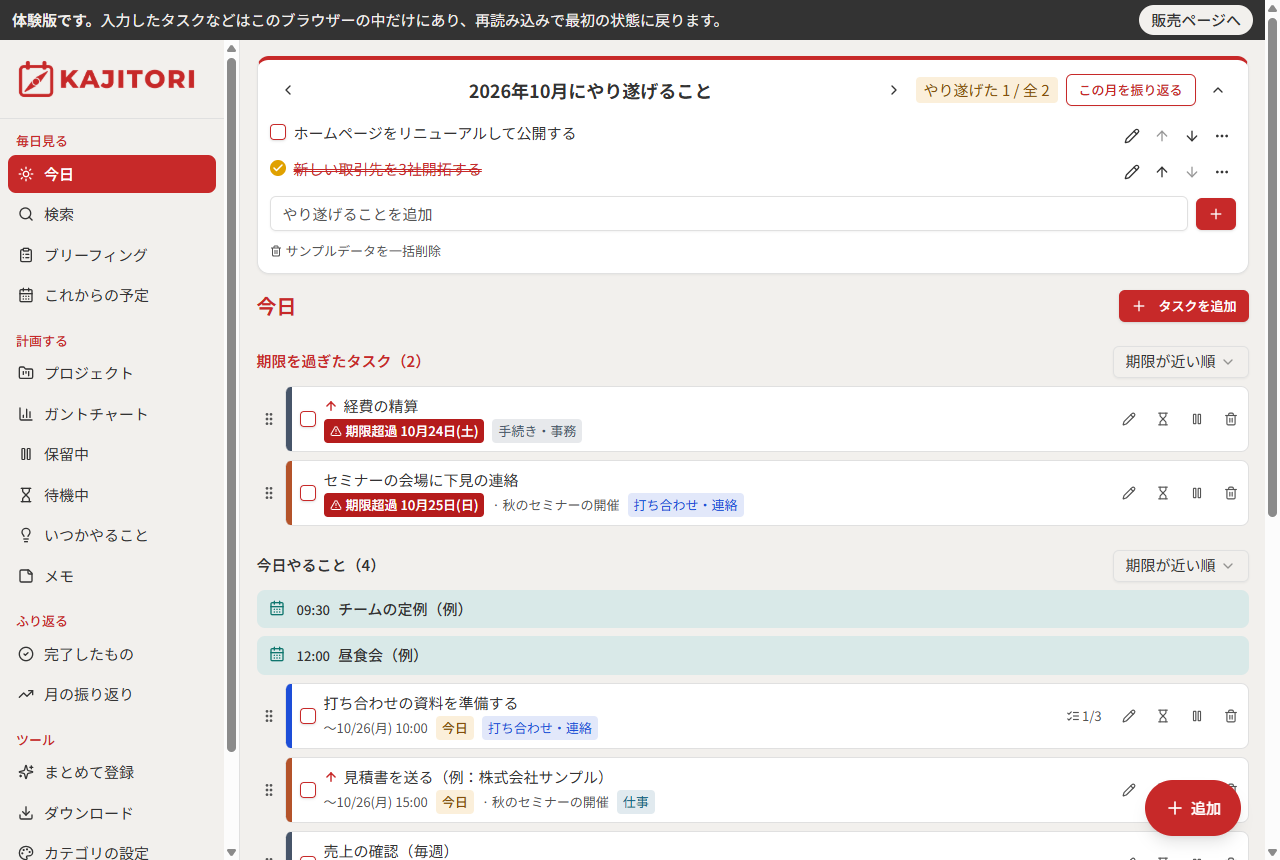Move 新しい取引先を3社開拓する goal up
The width and height of the screenshot is (1280, 860).
coord(1162,172)
